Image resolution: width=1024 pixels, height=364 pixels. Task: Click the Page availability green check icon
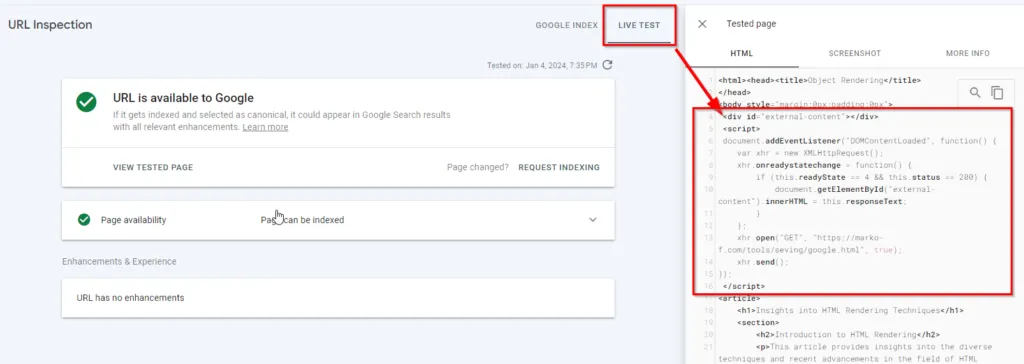click(84, 220)
